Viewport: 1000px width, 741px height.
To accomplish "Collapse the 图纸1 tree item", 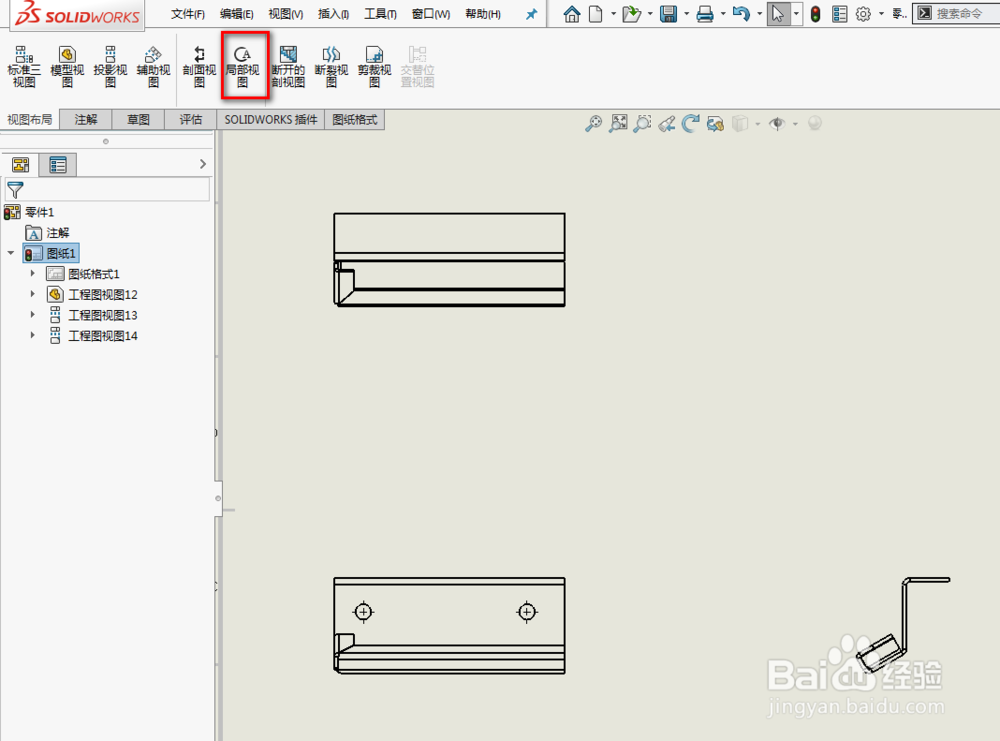I will 11,253.
